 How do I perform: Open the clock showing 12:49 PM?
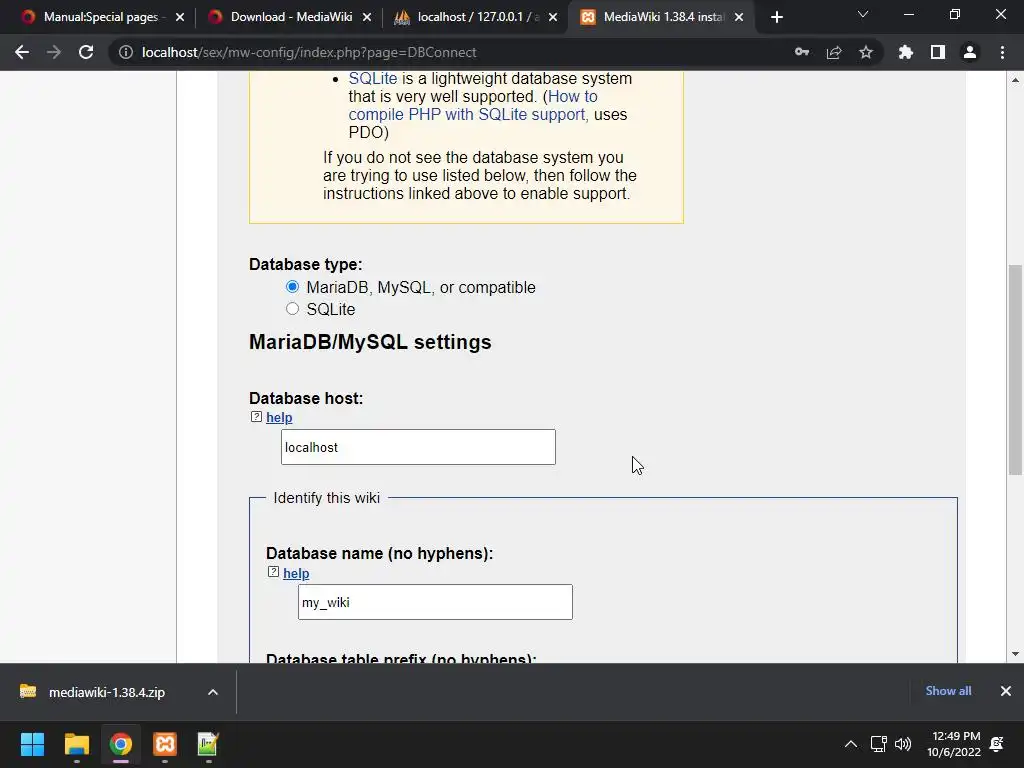point(954,744)
